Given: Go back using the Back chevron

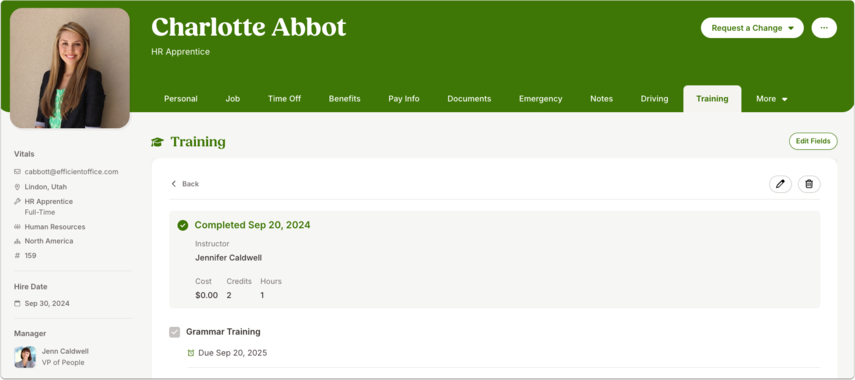Looking at the screenshot, I should click(x=185, y=184).
